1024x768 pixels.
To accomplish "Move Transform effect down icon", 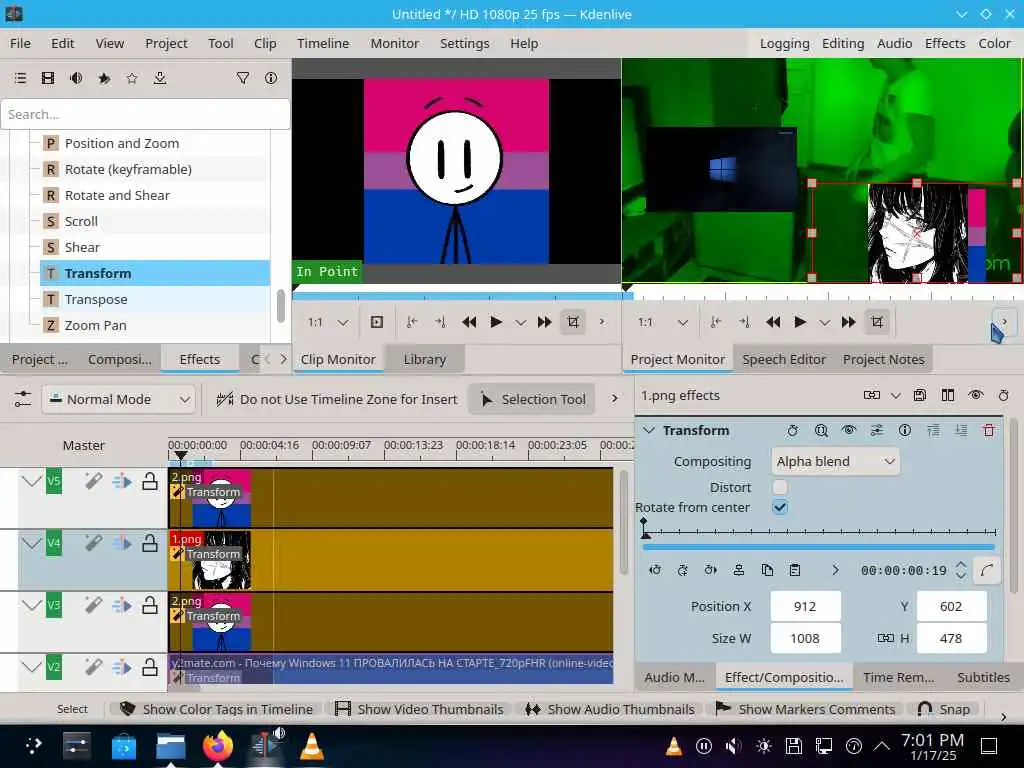I will [x=961, y=430].
